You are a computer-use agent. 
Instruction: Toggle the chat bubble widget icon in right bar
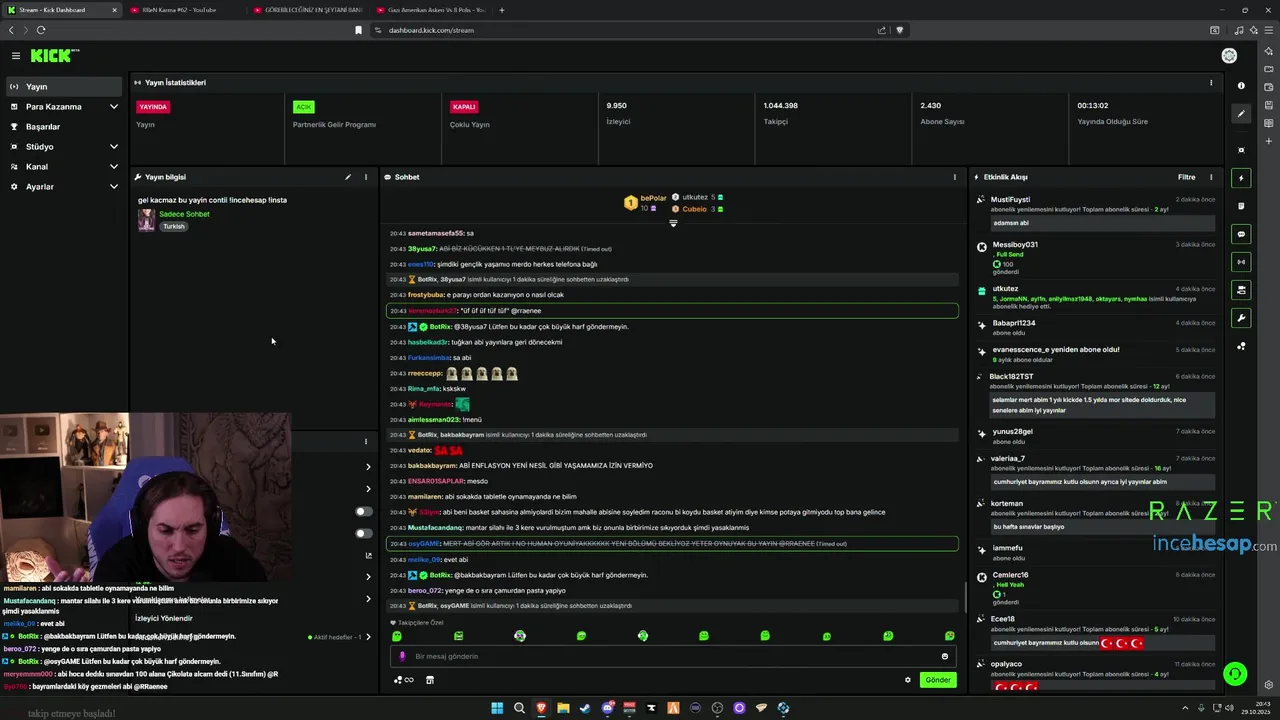1241,234
